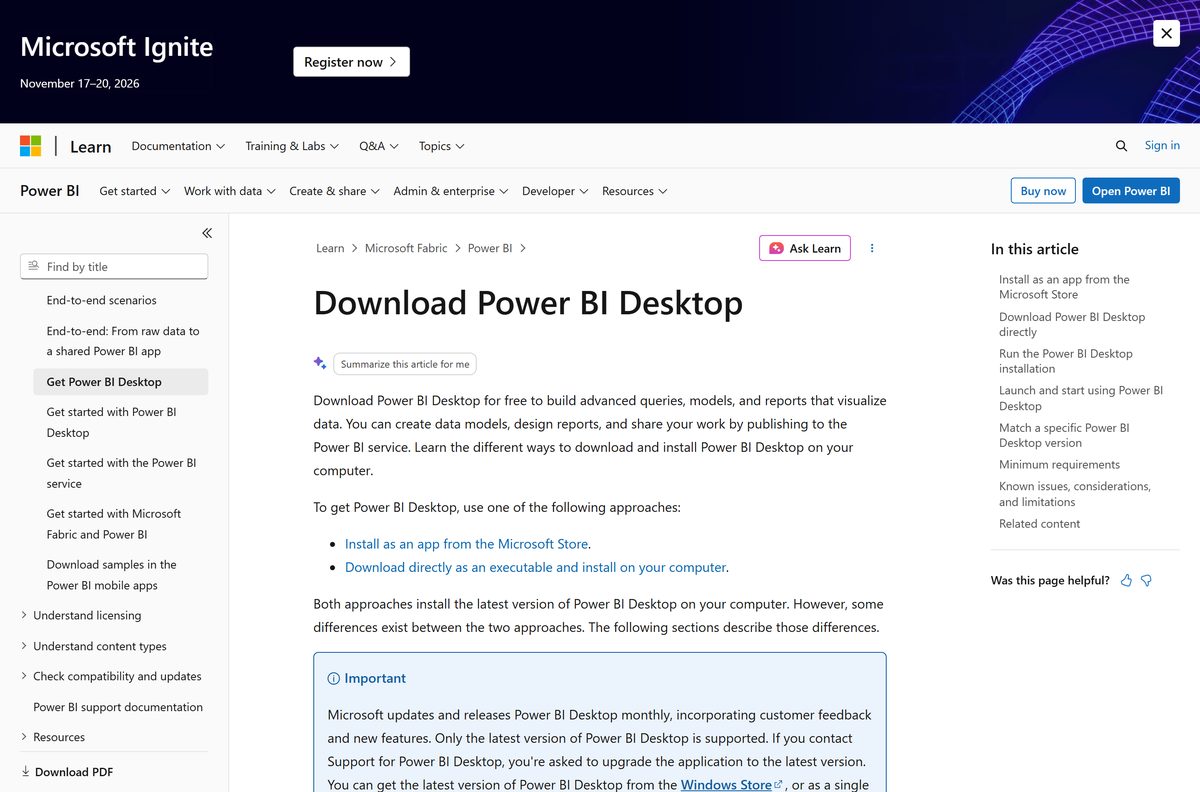The height and width of the screenshot is (792, 1200).
Task: Expand the Get started menu
Action: (x=135, y=191)
